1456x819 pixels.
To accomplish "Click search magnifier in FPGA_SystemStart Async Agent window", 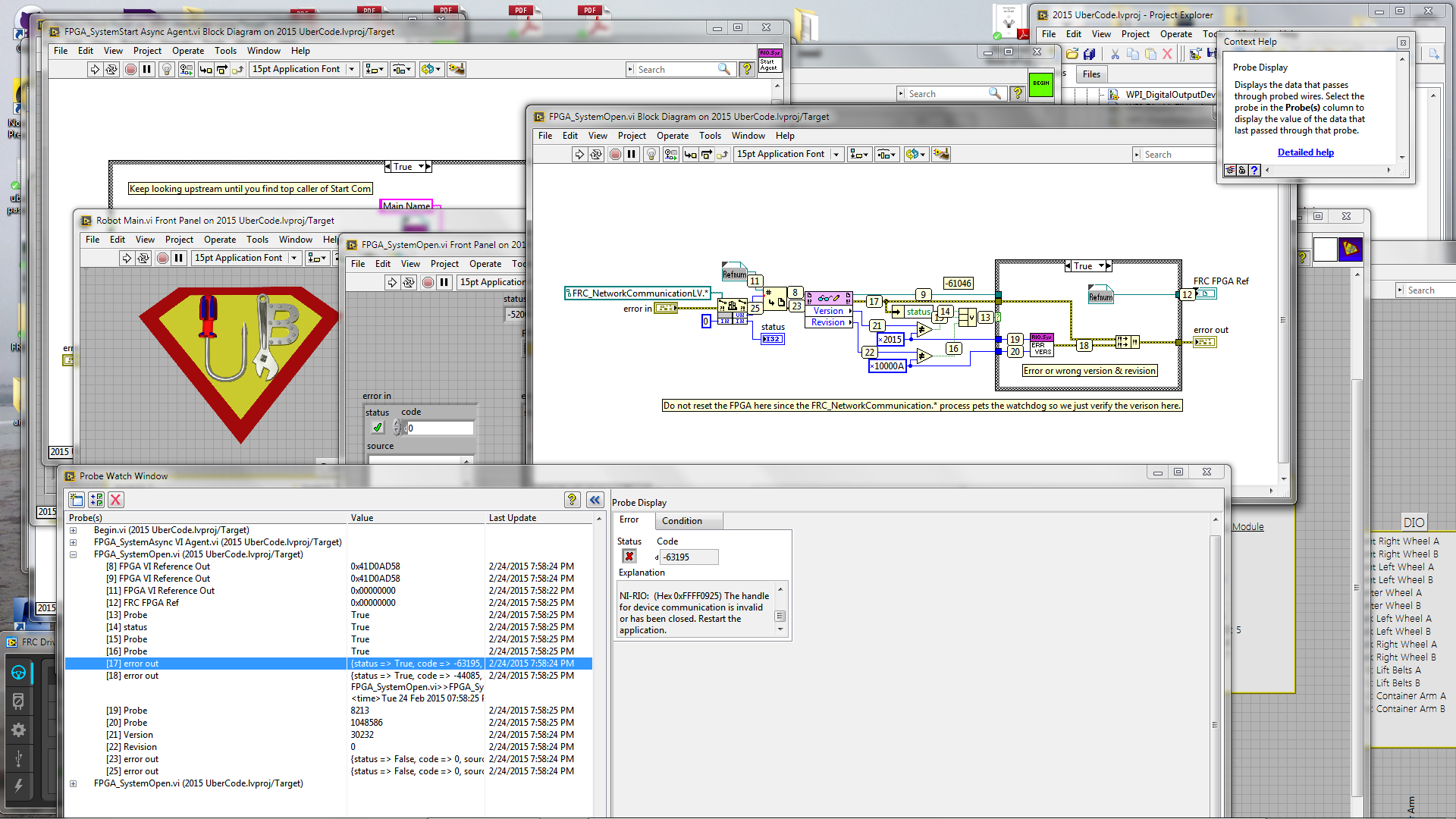I will pos(724,69).
